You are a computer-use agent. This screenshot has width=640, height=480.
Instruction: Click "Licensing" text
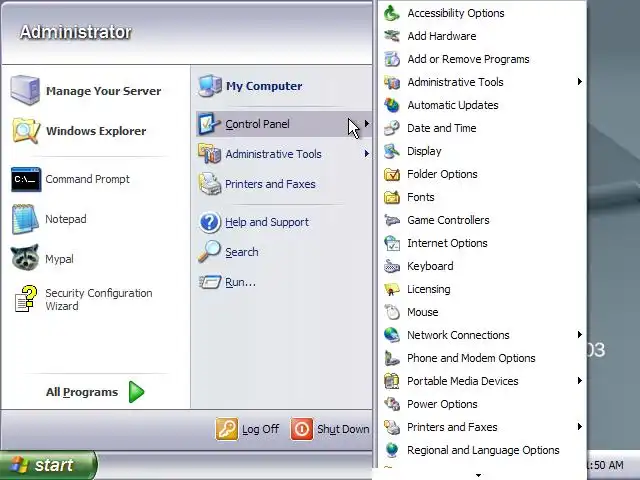429,289
